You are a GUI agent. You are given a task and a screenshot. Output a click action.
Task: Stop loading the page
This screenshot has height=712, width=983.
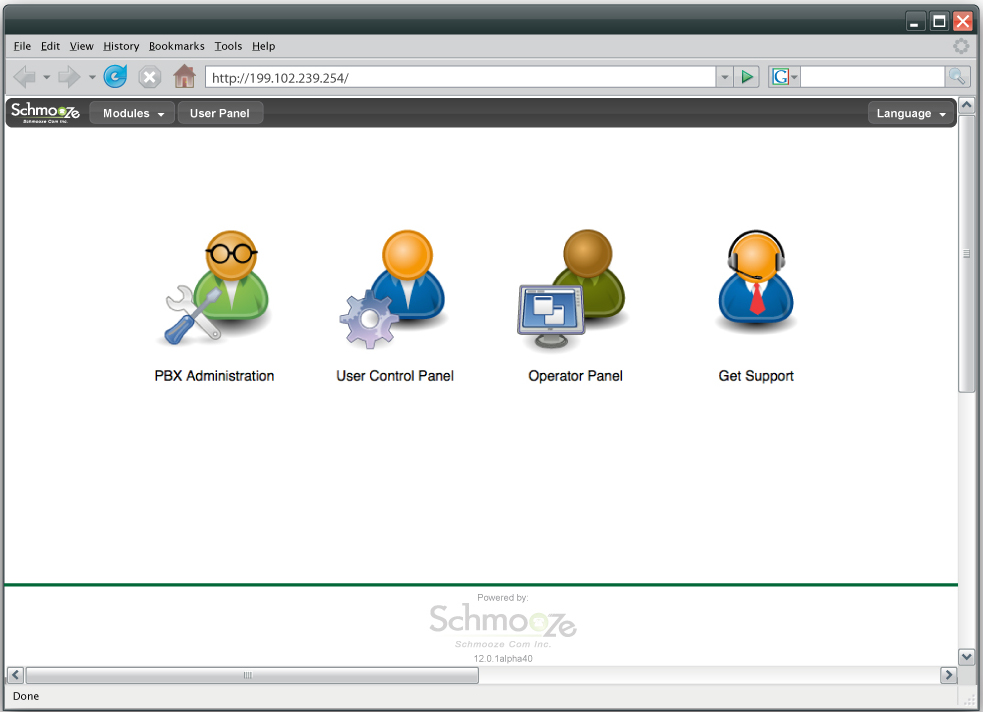pos(150,76)
